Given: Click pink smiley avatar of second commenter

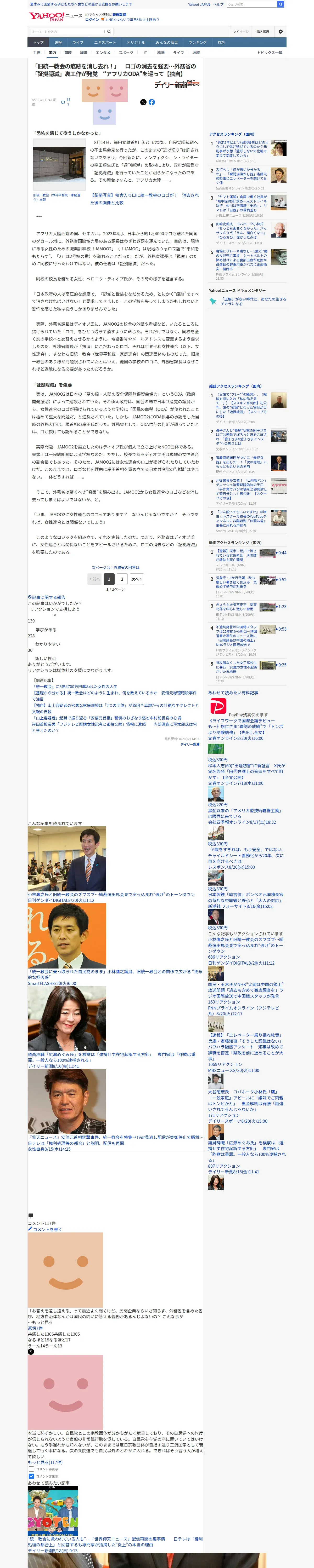Looking at the screenshot, I should point(65,1392).
